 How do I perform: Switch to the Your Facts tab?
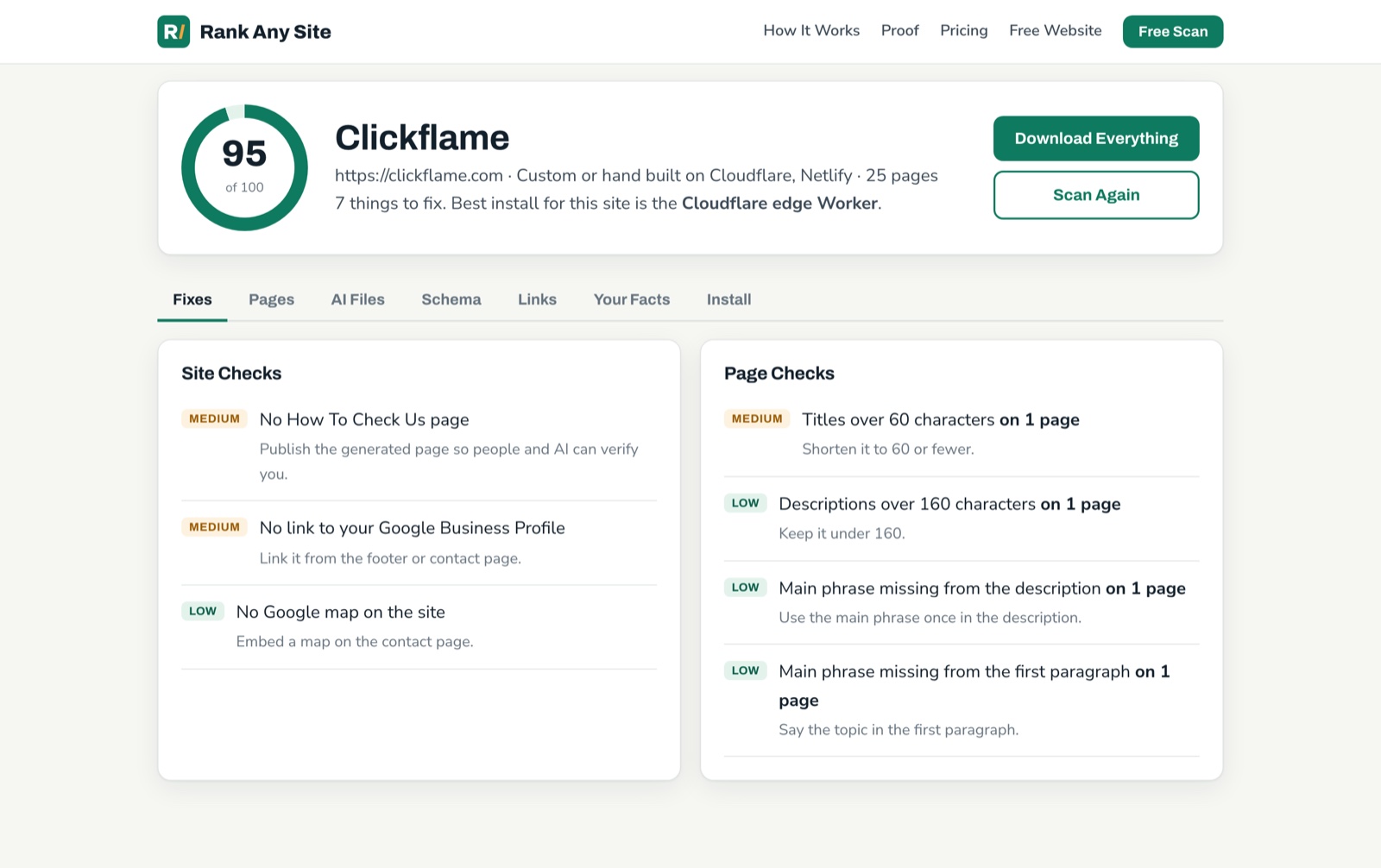[x=632, y=299]
